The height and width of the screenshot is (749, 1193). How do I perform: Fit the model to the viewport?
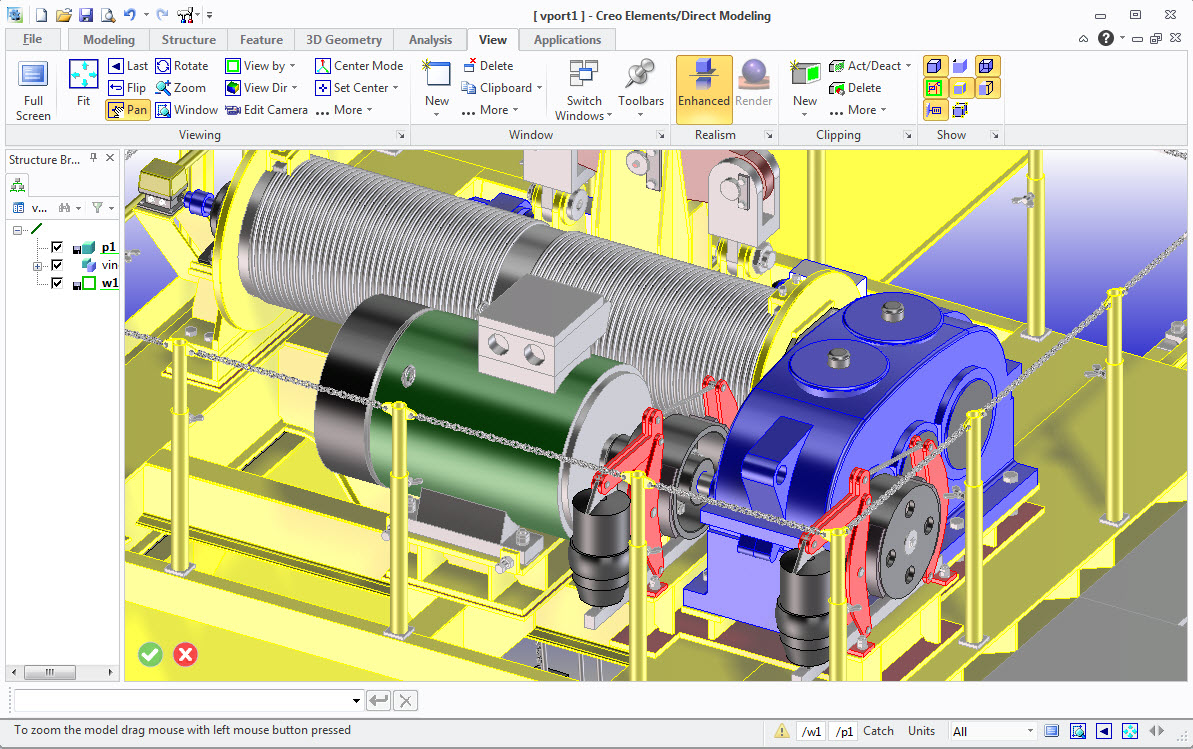click(83, 76)
